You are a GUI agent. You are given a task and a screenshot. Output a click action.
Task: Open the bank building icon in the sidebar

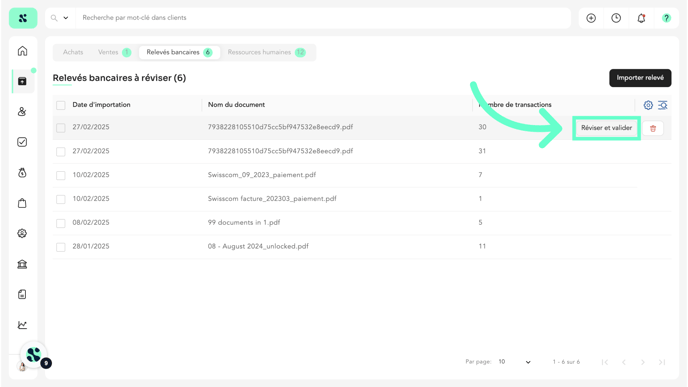tap(22, 264)
